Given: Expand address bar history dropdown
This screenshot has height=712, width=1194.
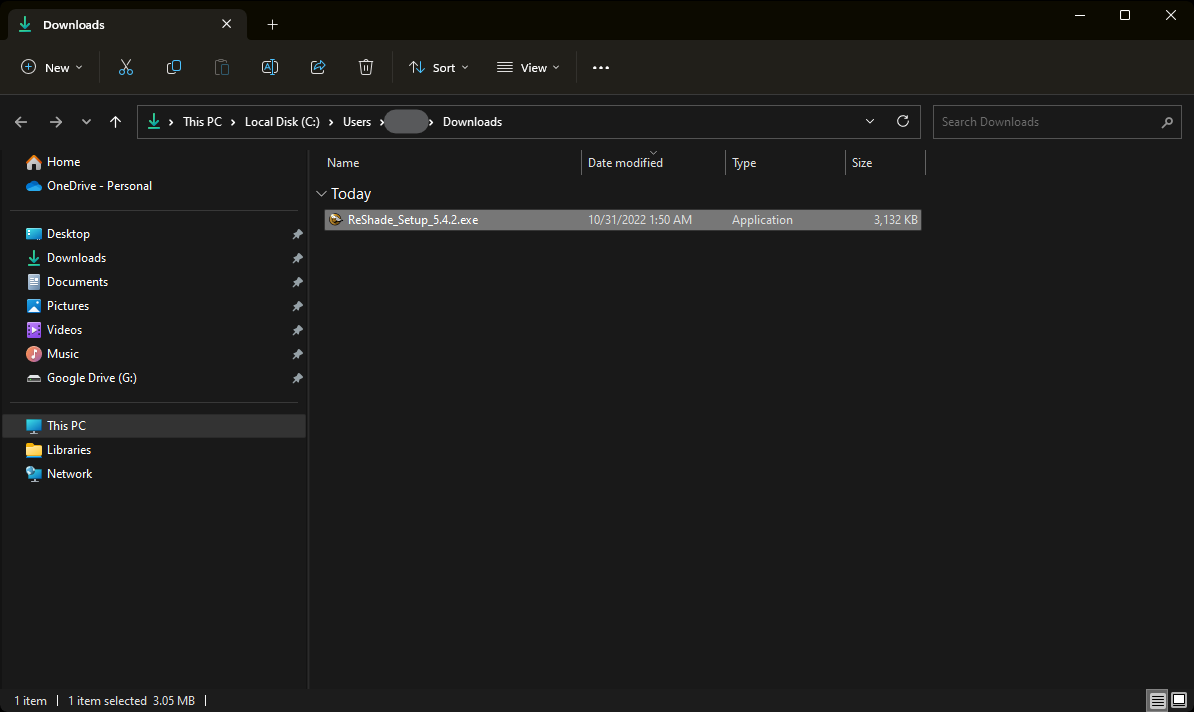Looking at the screenshot, I should pos(870,122).
